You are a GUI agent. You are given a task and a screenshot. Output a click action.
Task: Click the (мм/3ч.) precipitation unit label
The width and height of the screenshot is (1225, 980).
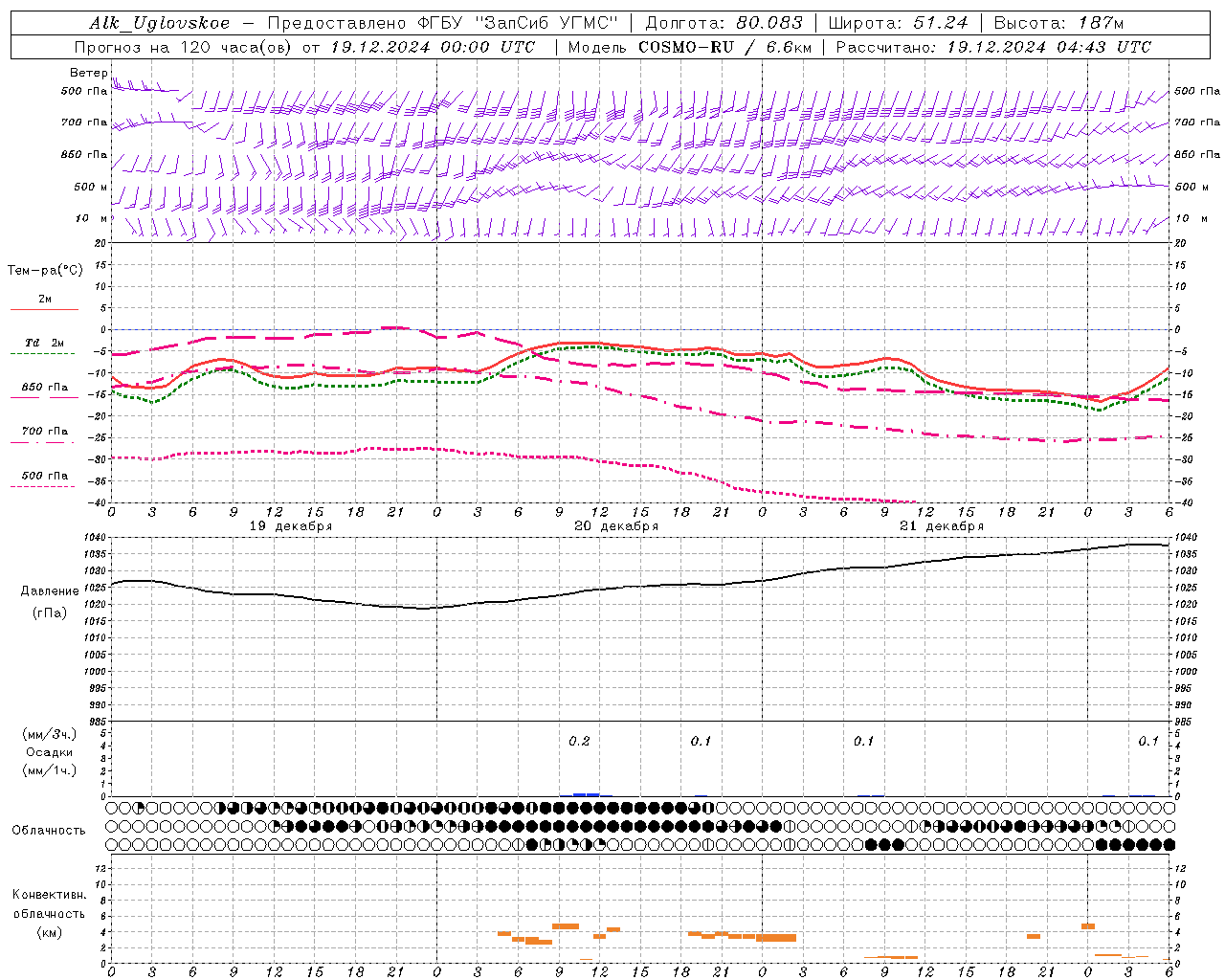50,734
